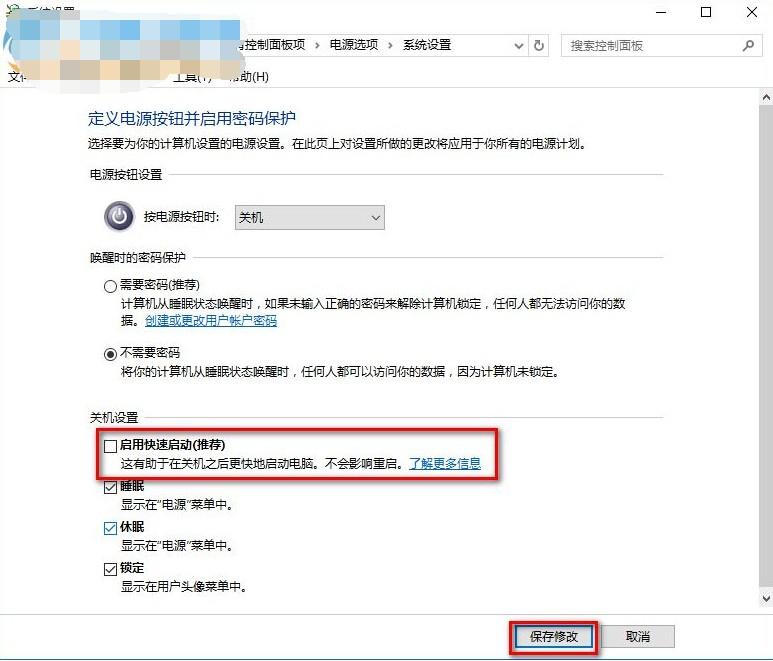Click the 保存修改 button
This screenshot has width=773, height=661.
point(554,636)
